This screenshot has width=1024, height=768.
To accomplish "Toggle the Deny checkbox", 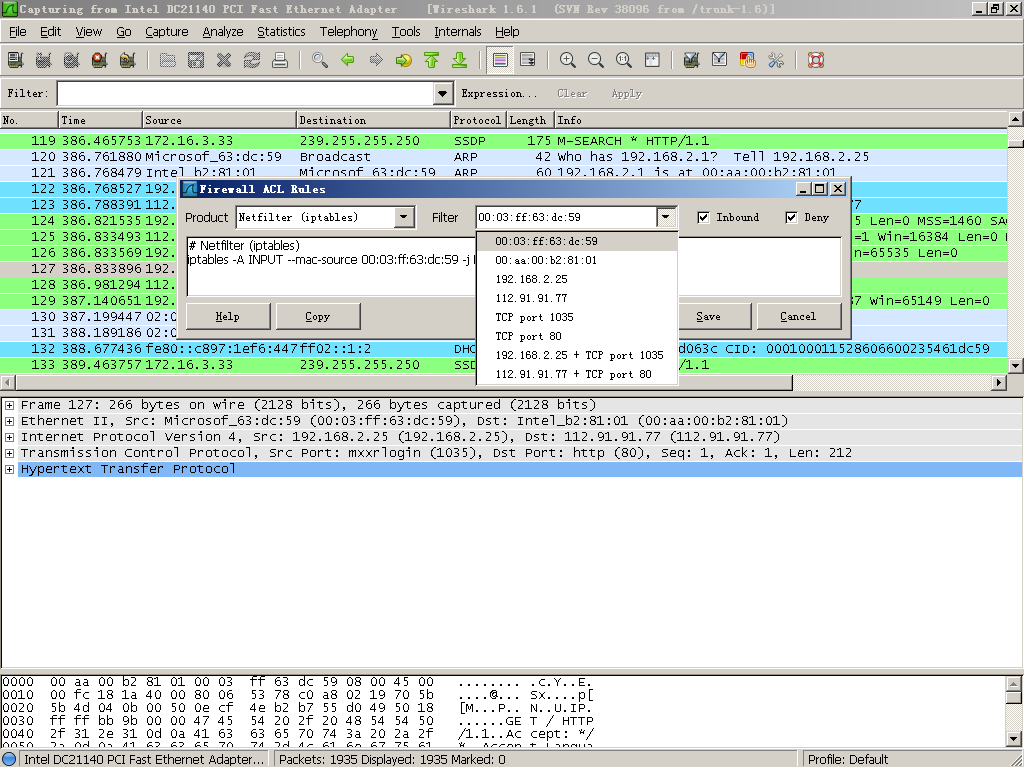I will pyautogui.click(x=791, y=217).
